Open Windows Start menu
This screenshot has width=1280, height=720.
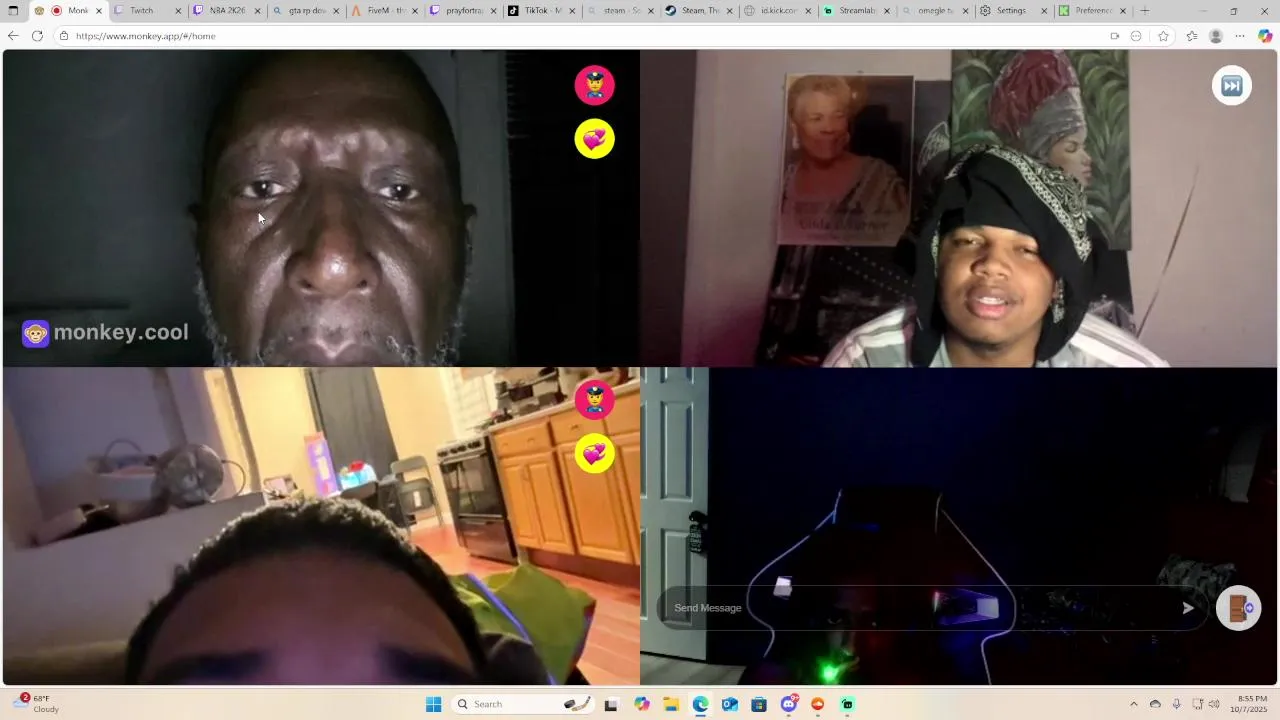433,704
